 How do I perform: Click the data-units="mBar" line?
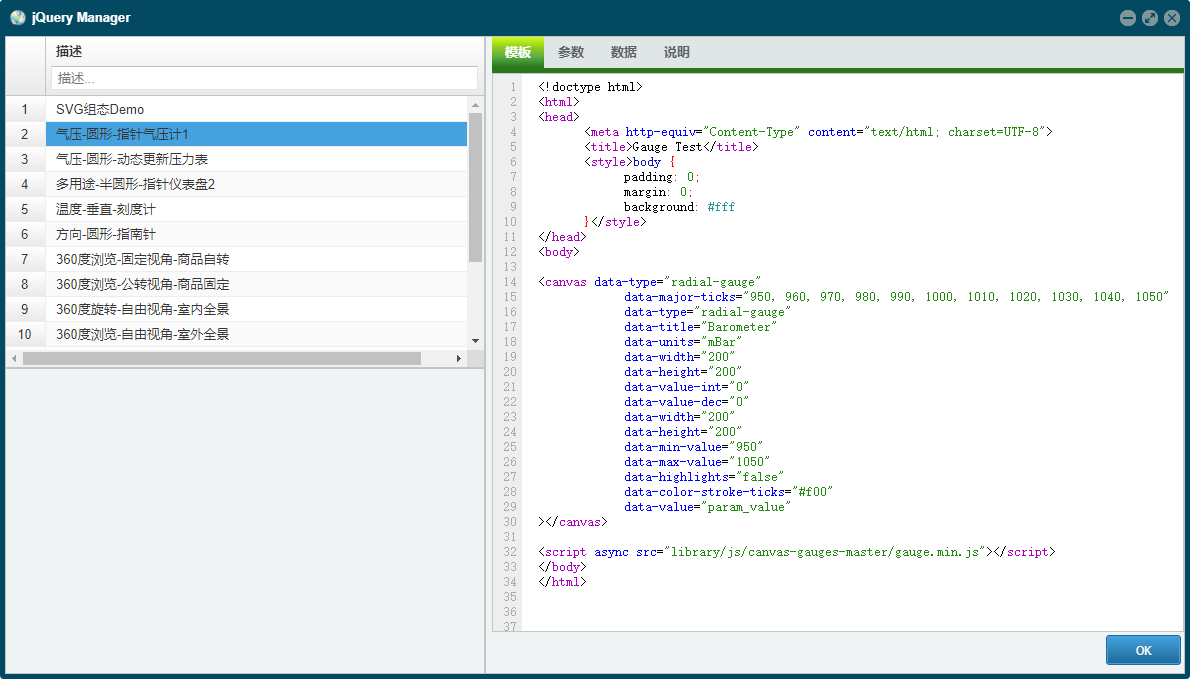(683, 342)
